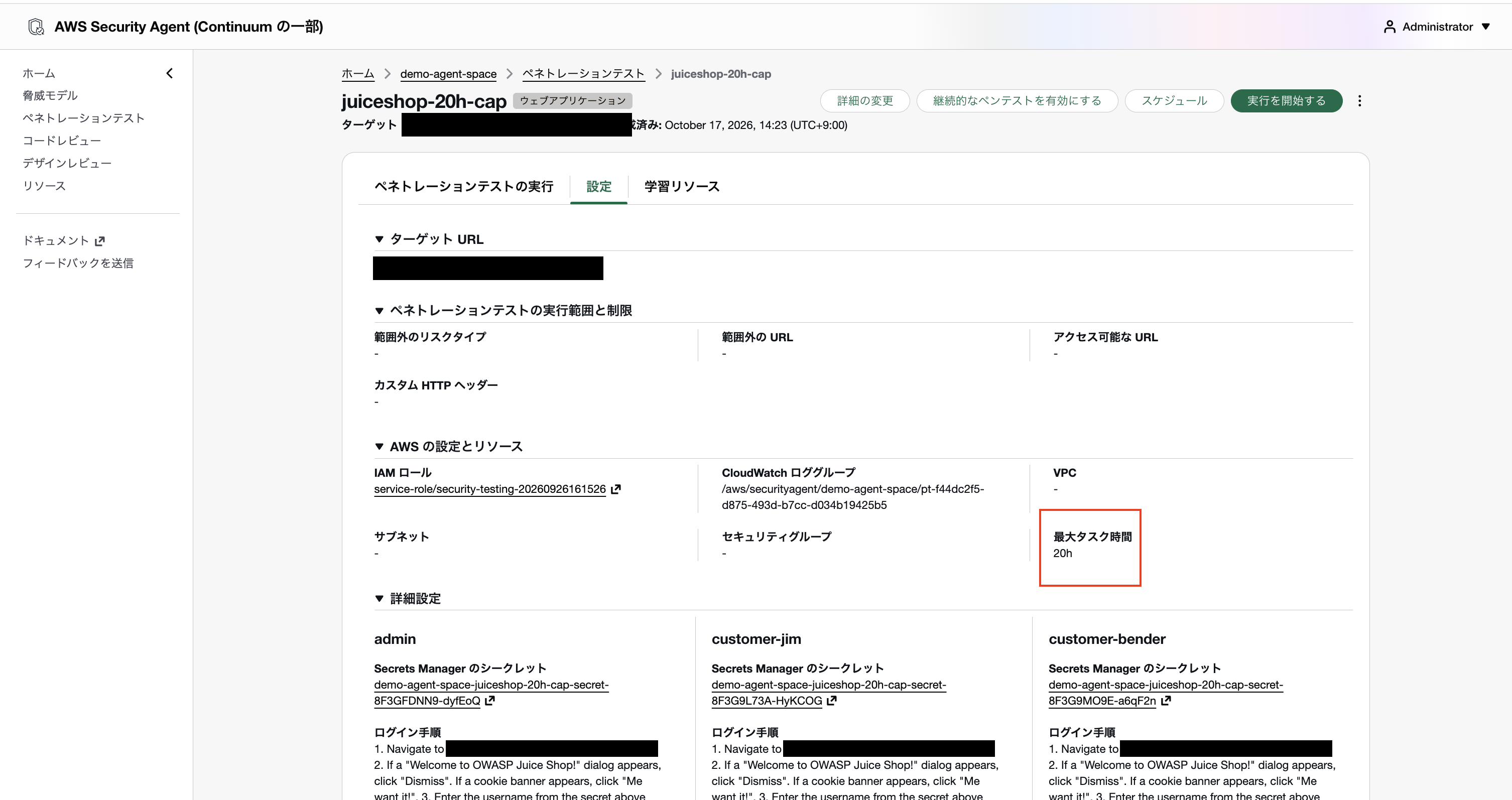
Task: Open customer-bender Secrets Manager secret link
Action: [x=1165, y=693]
